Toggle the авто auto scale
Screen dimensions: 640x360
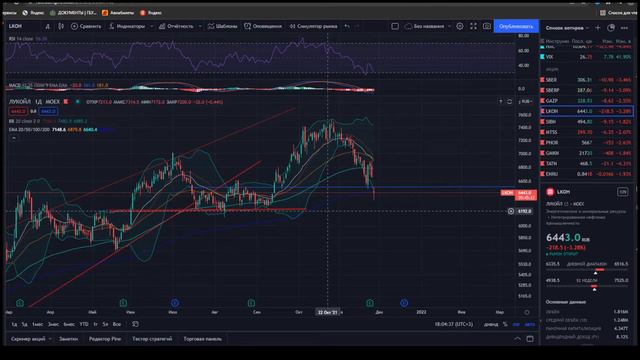coord(530,324)
